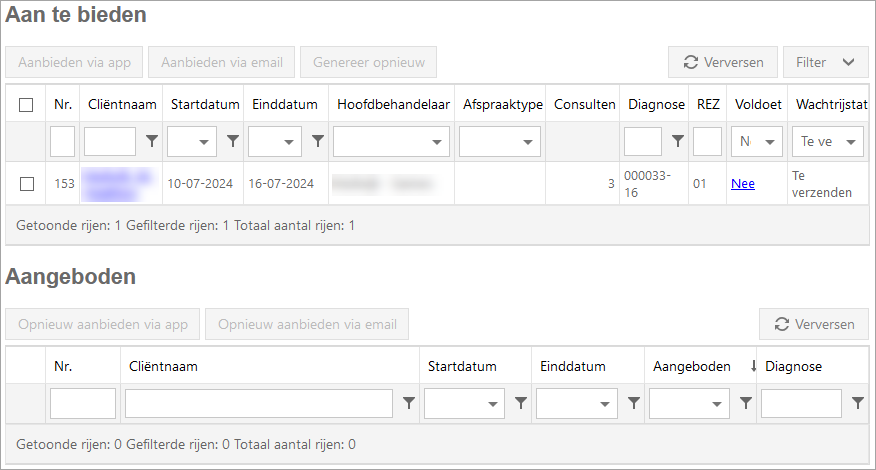Image resolution: width=876 pixels, height=470 pixels.
Task: Click the Cliëntnaam filter funnel icon in the Aangeboden table
Action: 408,403
